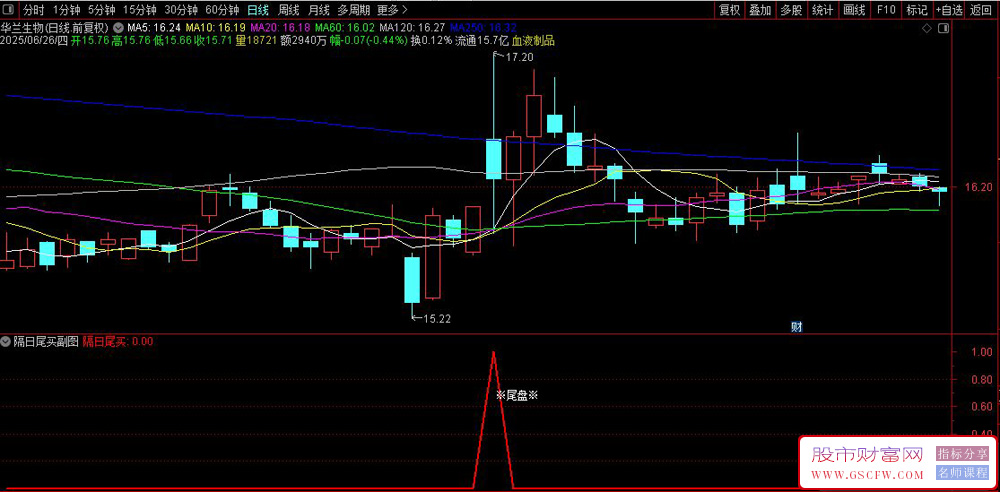Click the 指标分享 button in the banner
This screenshot has height=492, width=1000.
(x=962, y=454)
